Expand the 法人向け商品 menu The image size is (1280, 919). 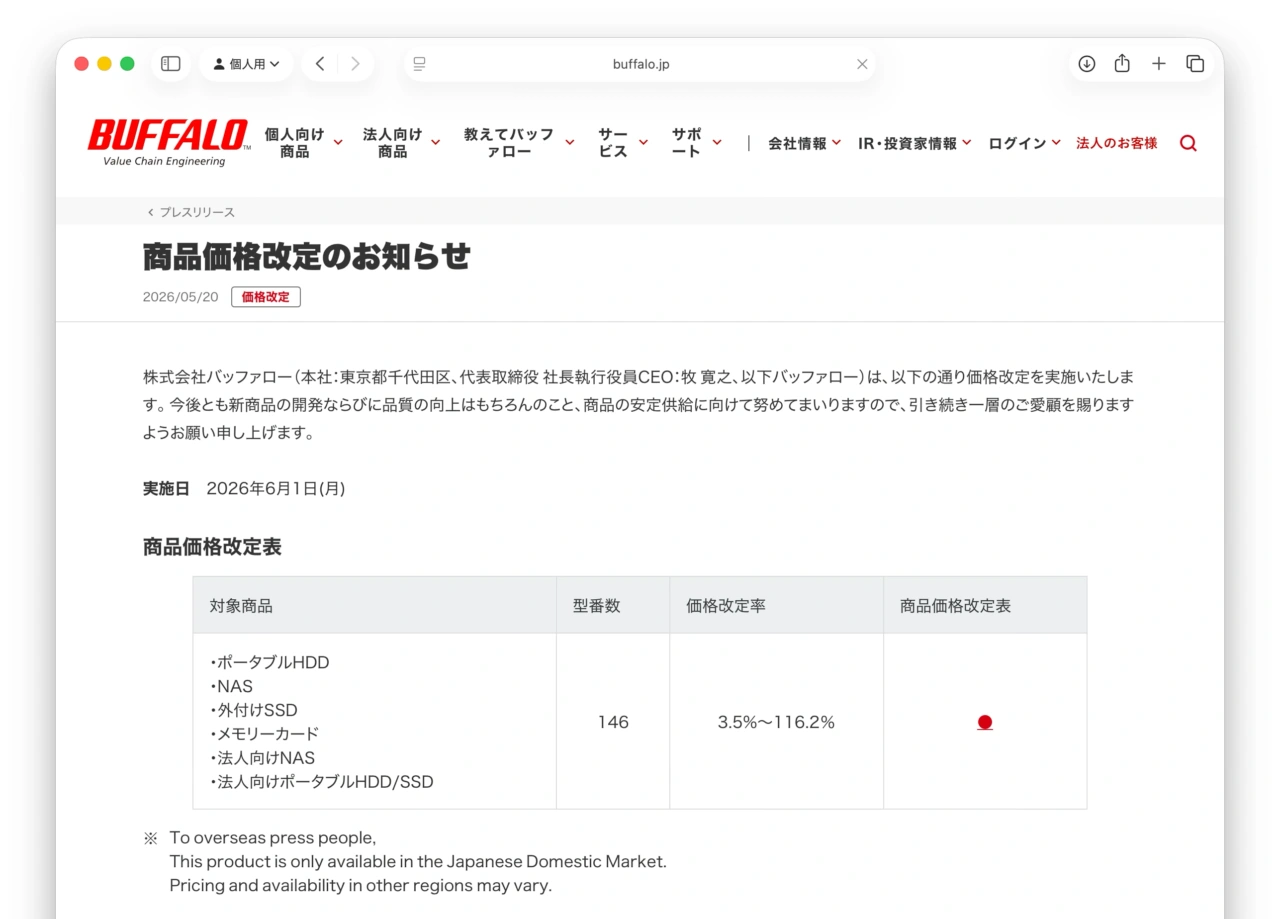tap(402, 143)
